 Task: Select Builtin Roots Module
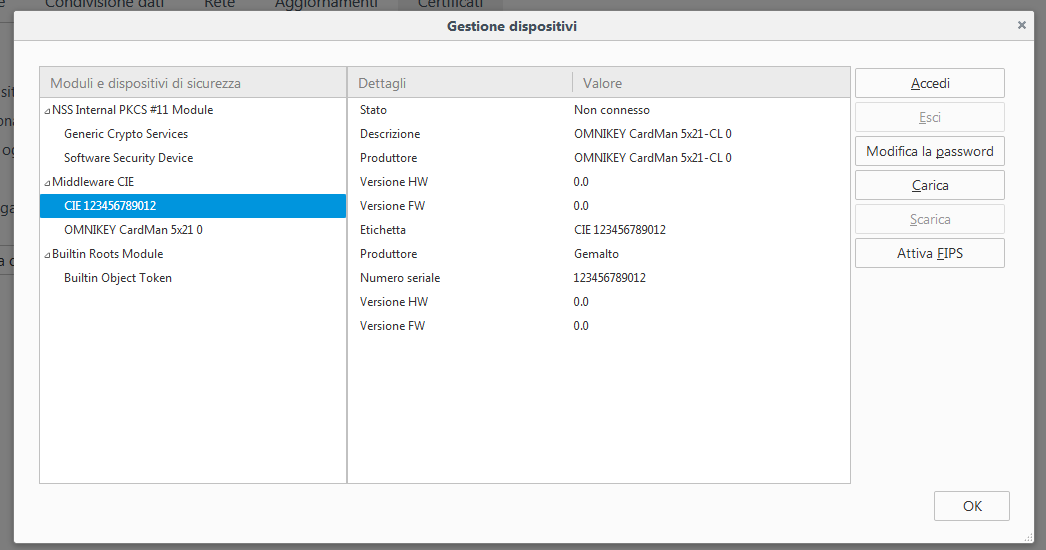[x=107, y=254]
